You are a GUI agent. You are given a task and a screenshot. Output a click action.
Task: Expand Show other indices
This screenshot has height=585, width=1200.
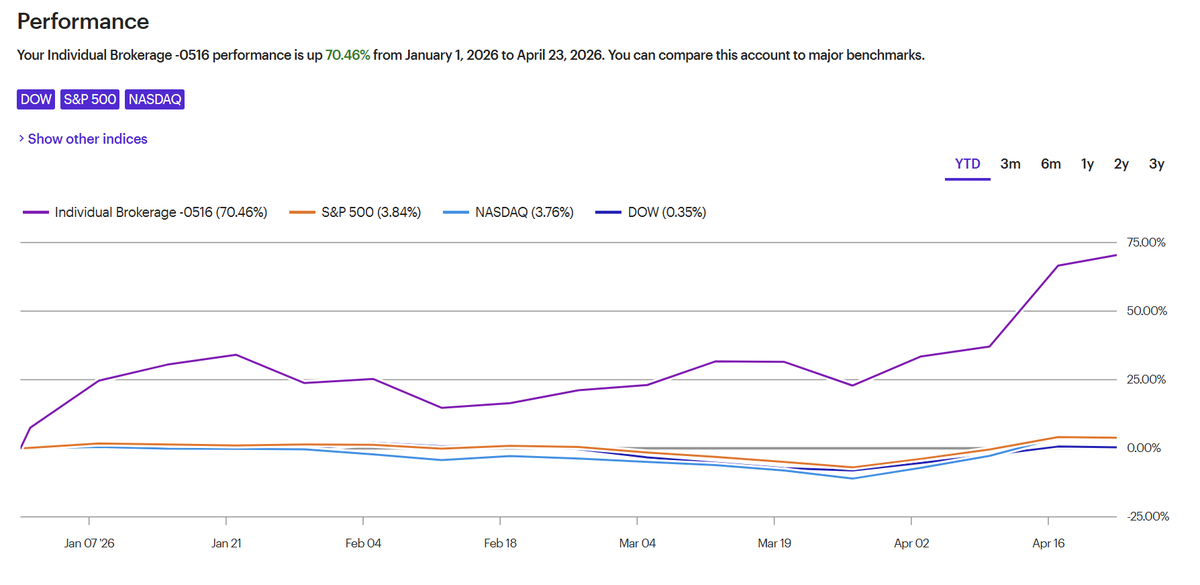[x=83, y=139]
